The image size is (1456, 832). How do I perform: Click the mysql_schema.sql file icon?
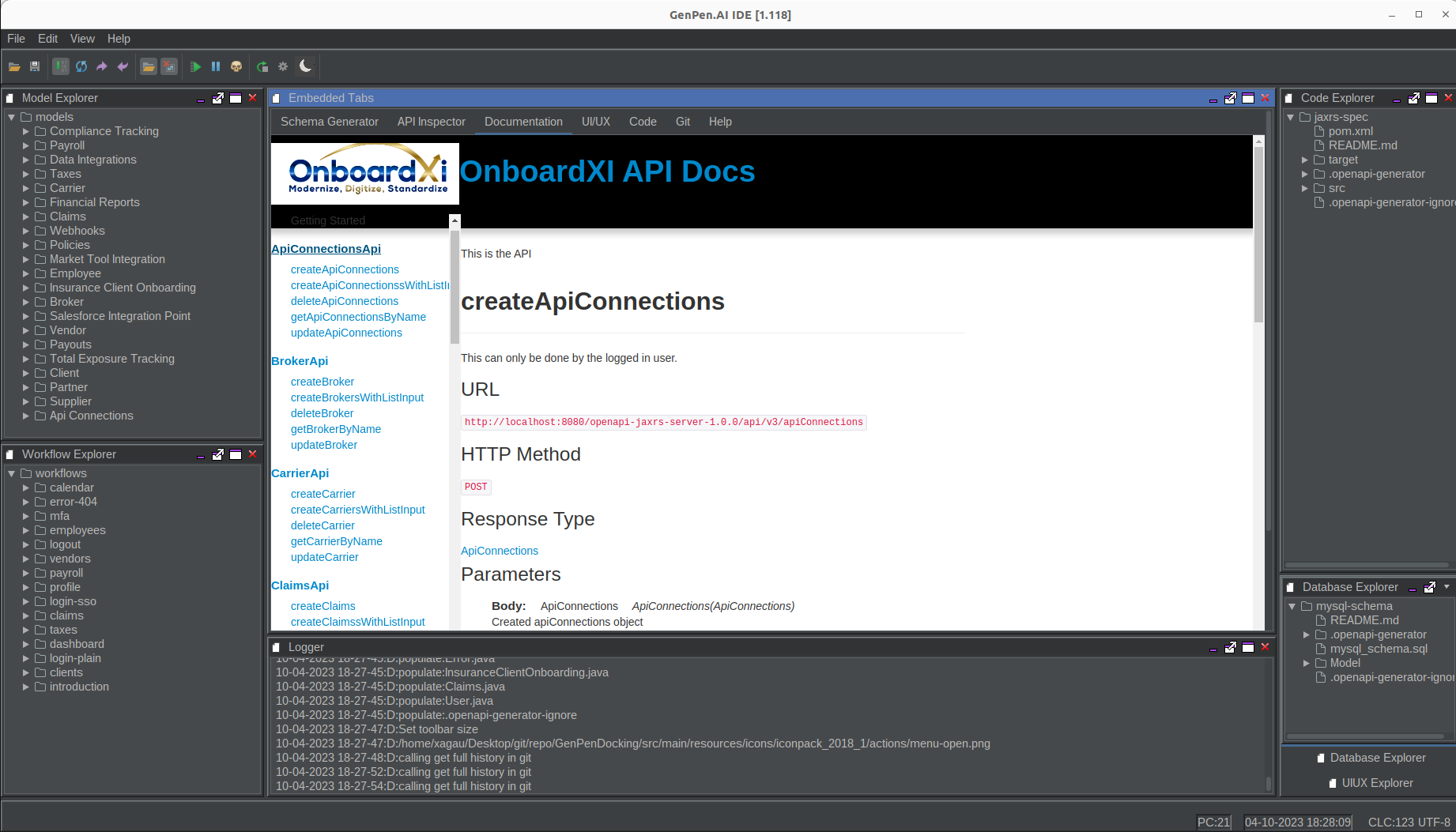click(x=1321, y=649)
